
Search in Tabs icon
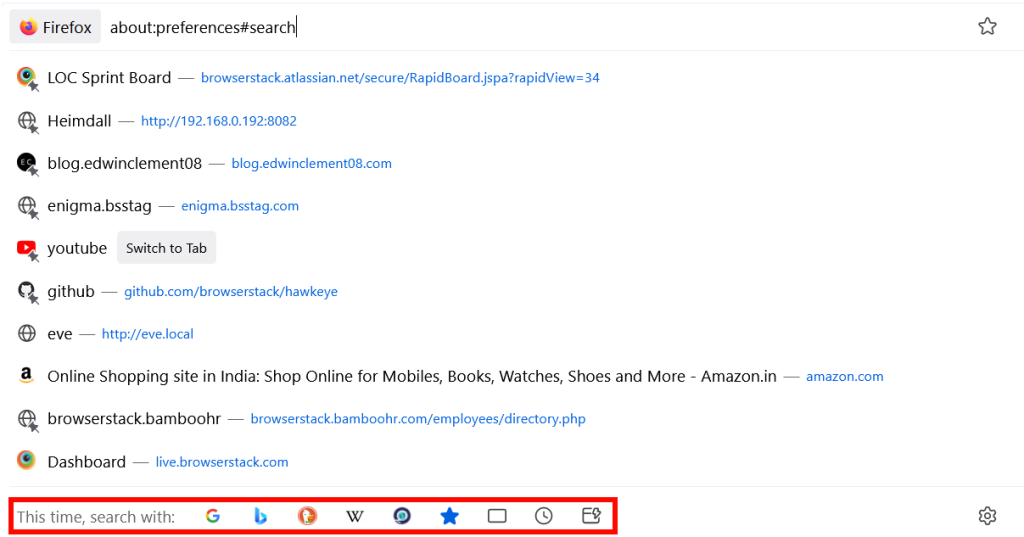[497, 516]
